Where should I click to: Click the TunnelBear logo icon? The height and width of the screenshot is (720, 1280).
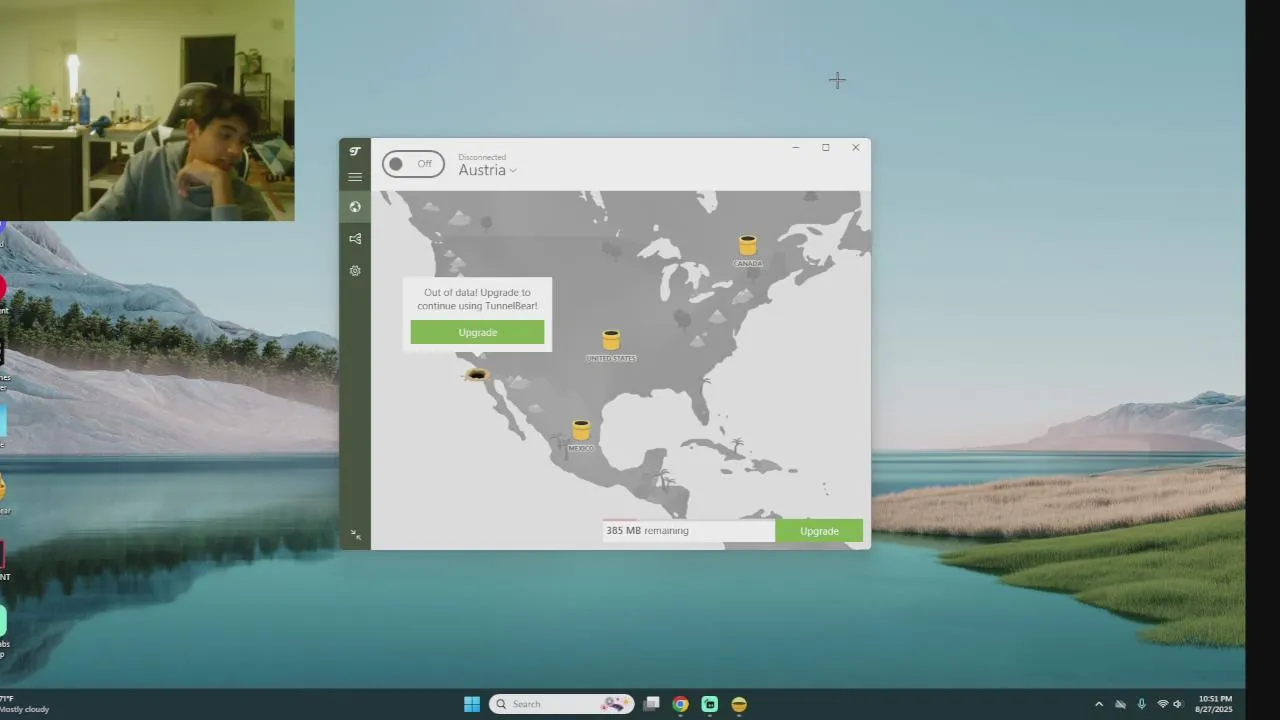pyautogui.click(x=355, y=151)
